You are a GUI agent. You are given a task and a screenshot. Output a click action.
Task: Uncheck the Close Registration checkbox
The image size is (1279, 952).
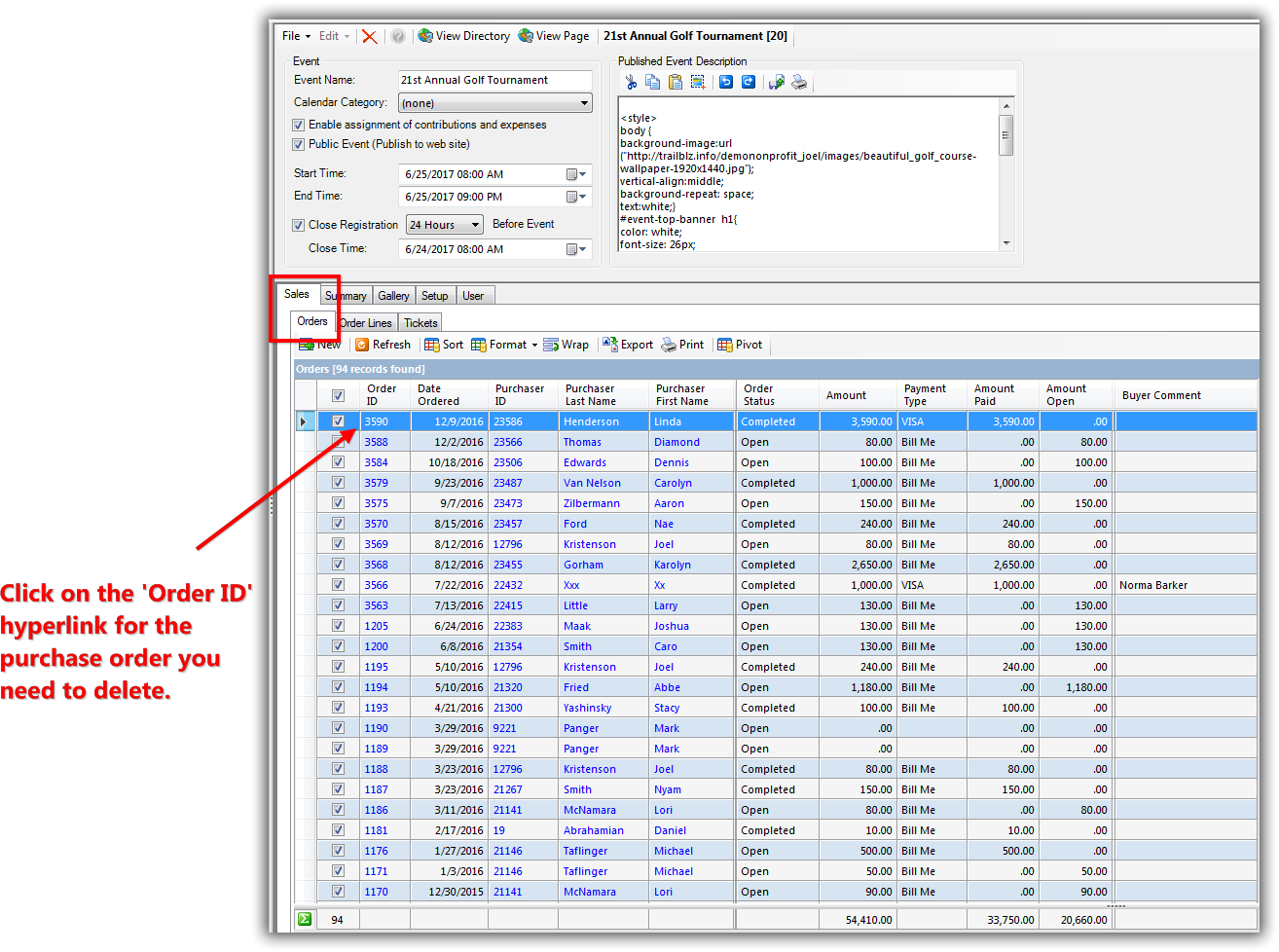pos(299,225)
